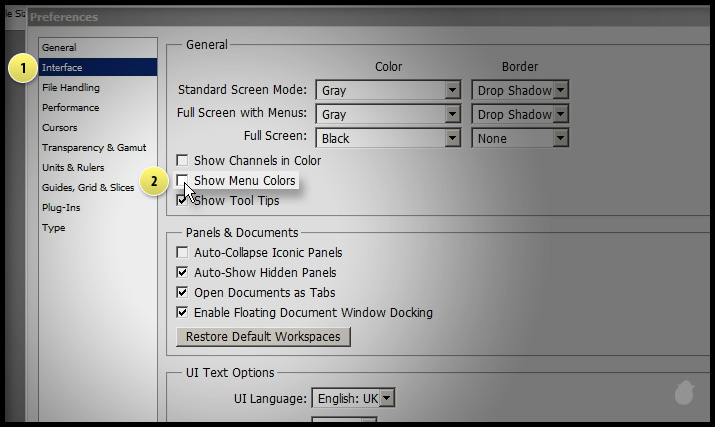Switch to Transparency & Gamut preferences
Screen dimensions: 715x427
94,148
